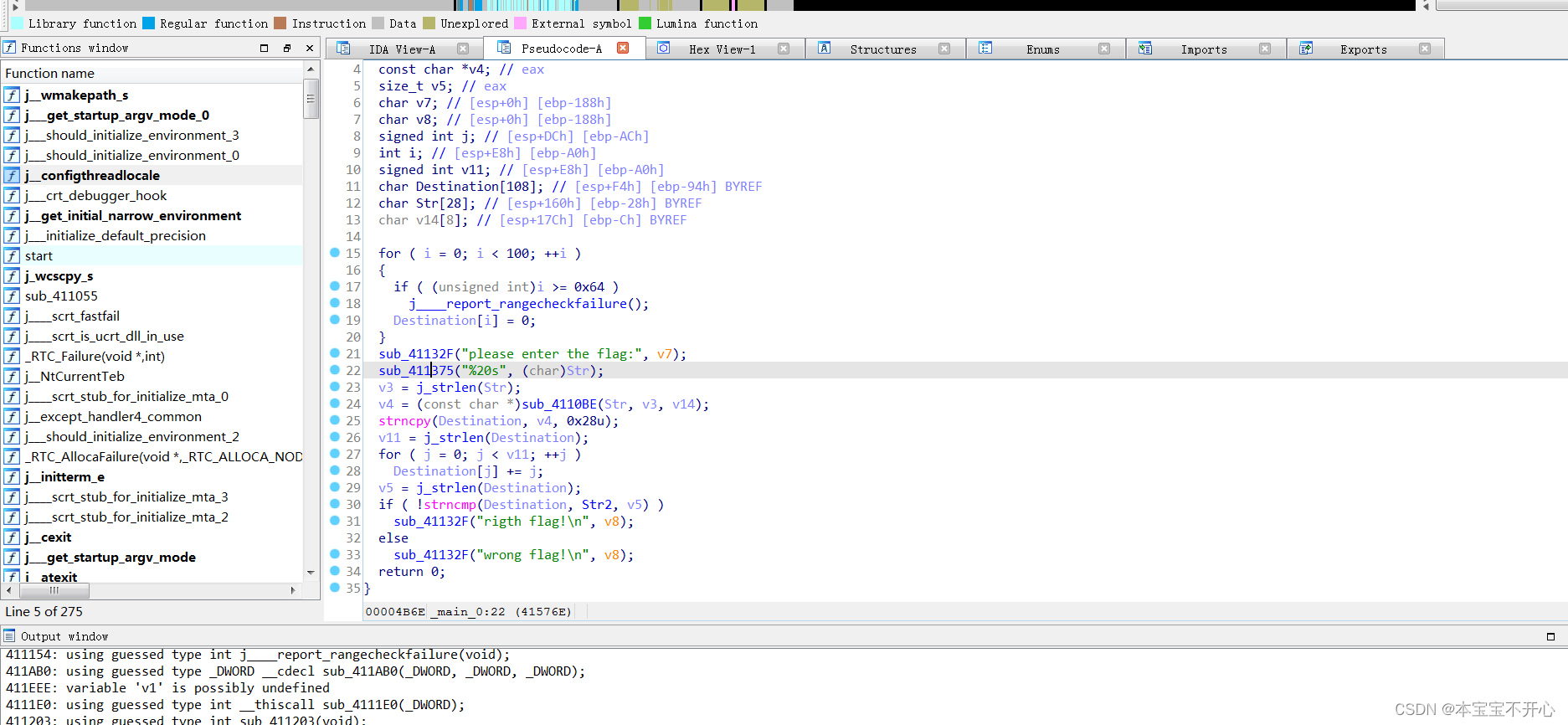Image resolution: width=1568 pixels, height=725 pixels.
Task: Close the IDA View-A tab
Action: pyautogui.click(x=463, y=49)
